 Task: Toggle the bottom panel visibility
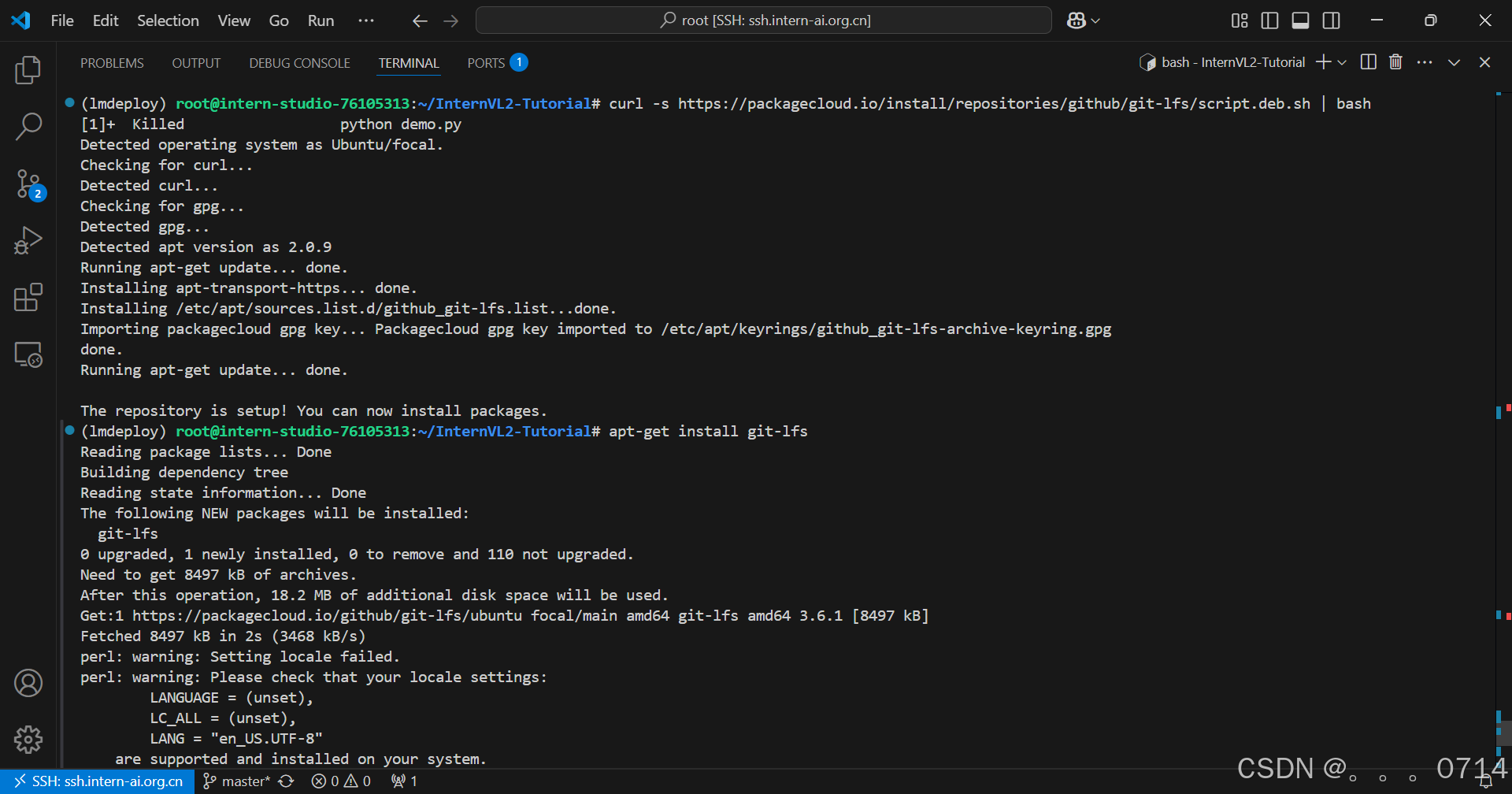[1301, 20]
